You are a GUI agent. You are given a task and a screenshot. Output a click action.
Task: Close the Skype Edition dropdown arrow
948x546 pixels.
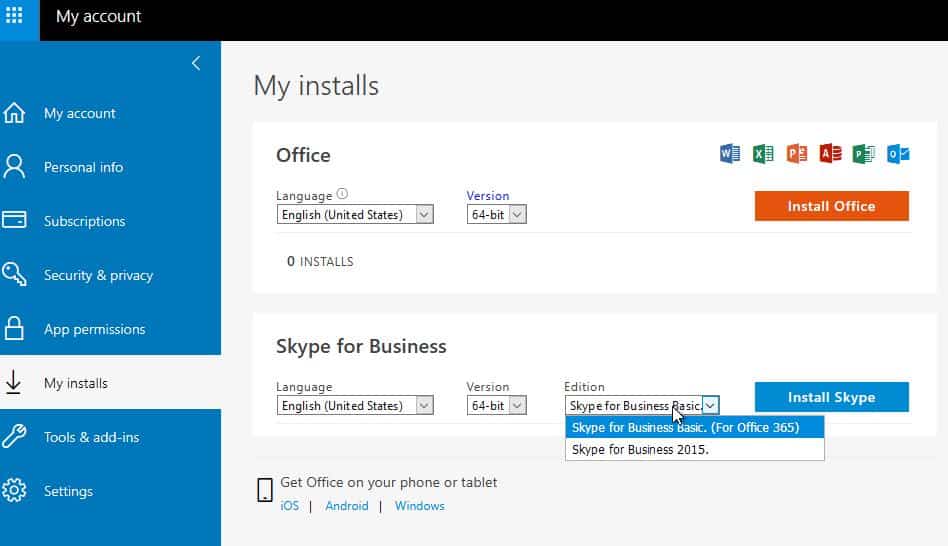[710, 405]
